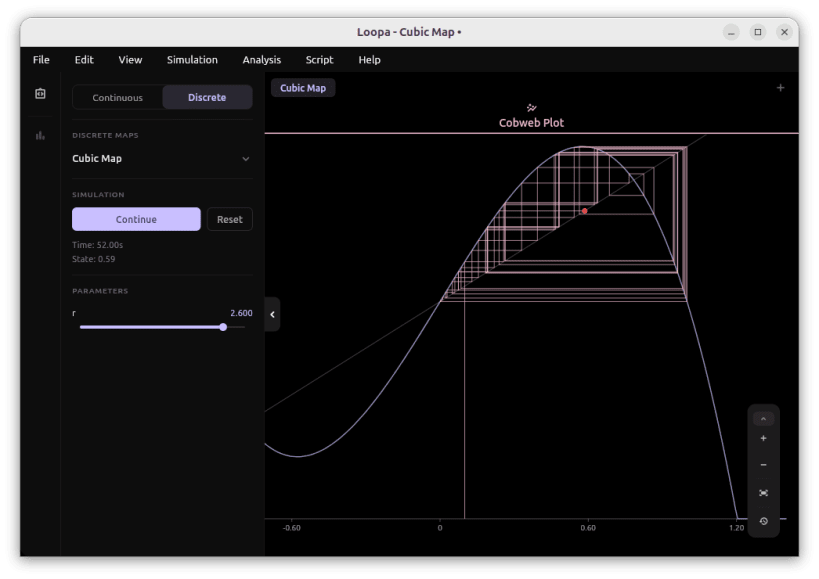Screen dimensions: 819x579
Task: Add a new tab with the plus icon
Action: coord(780,88)
